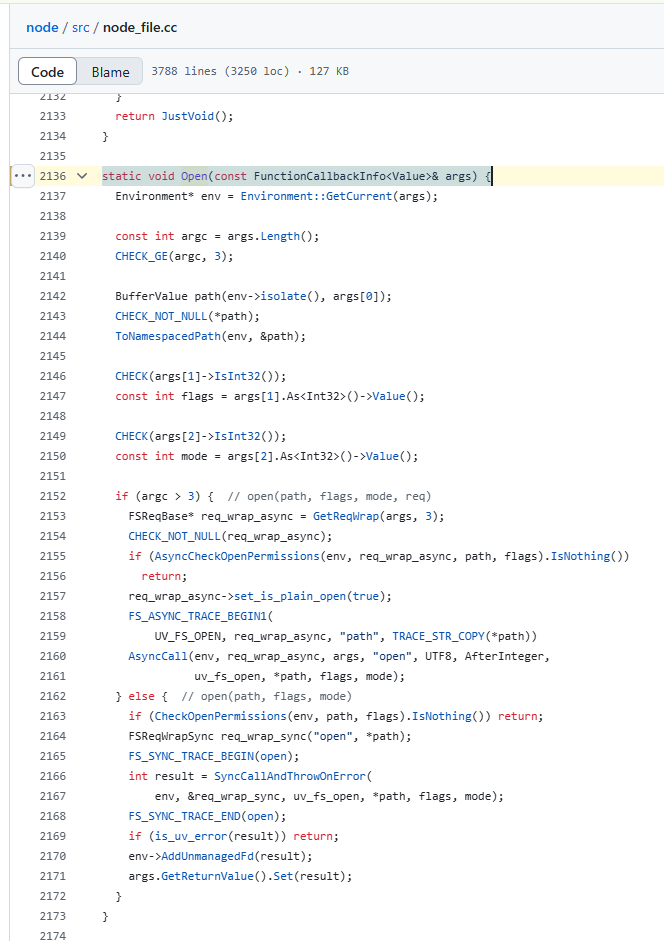
Task: Click set_is_plain_open on line 2157
Action: click(290, 596)
